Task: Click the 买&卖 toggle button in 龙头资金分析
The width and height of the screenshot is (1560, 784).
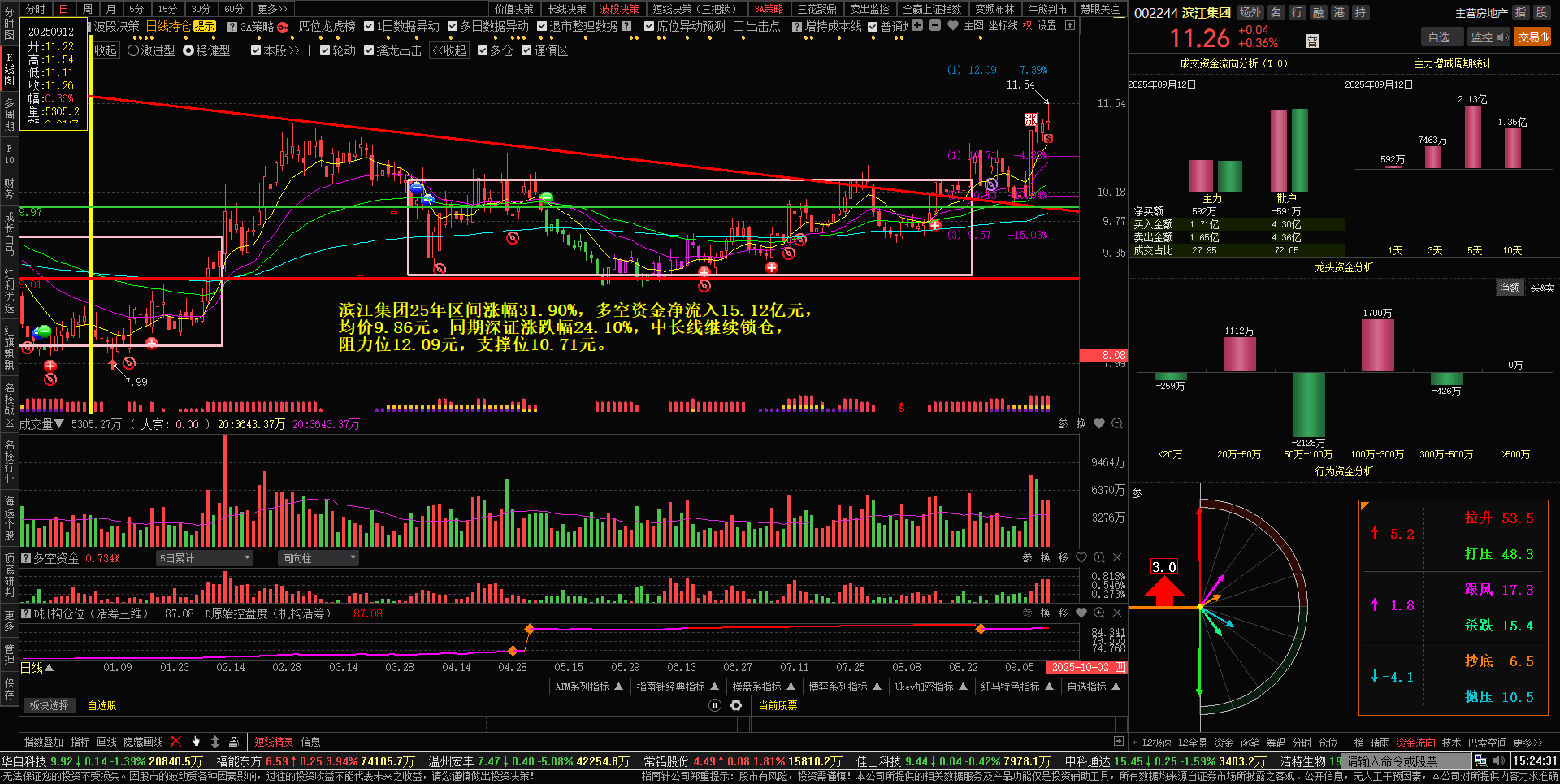Action: pyautogui.click(x=1542, y=288)
